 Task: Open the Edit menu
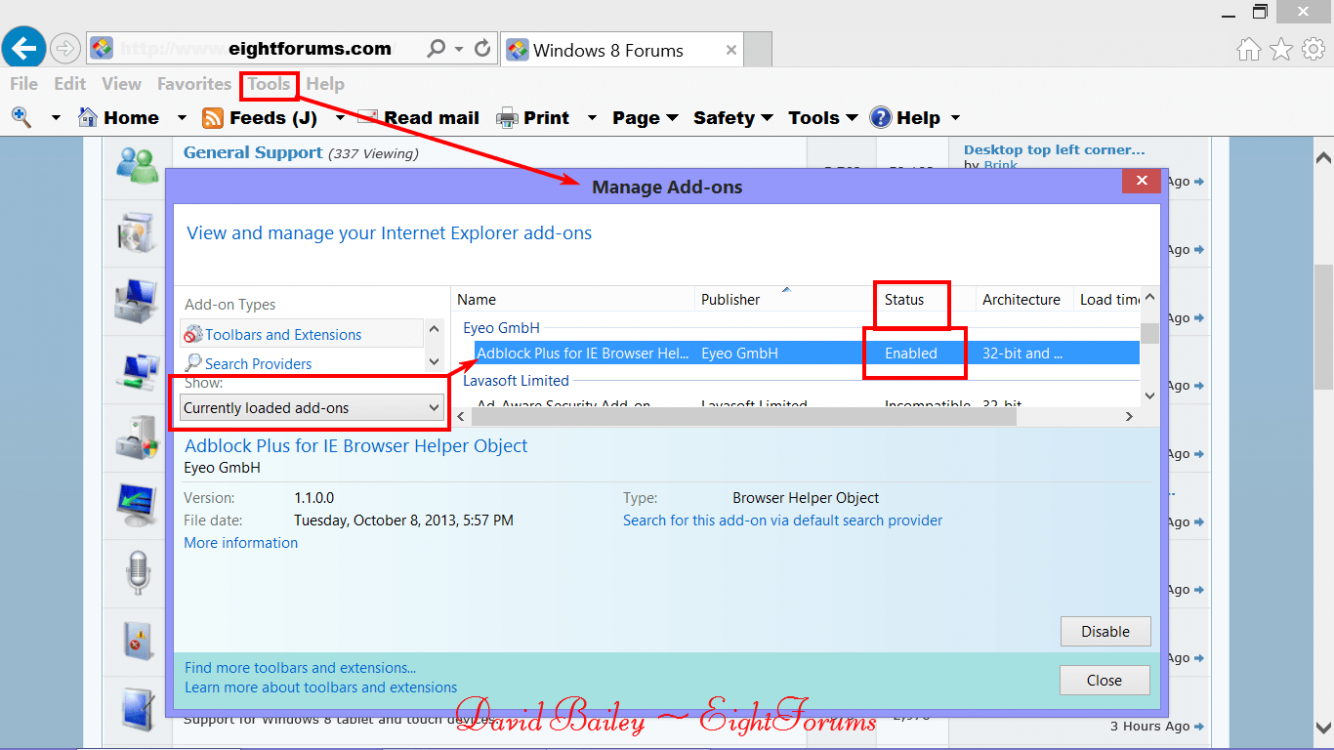pos(70,84)
